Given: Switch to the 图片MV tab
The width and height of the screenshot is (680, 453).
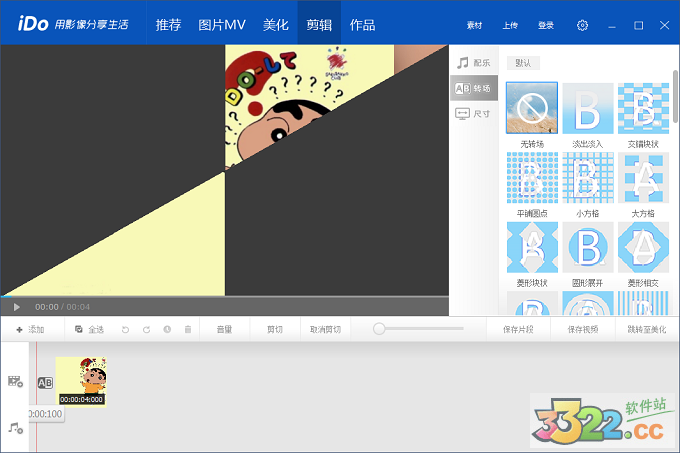Looking at the screenshot, I should coord(222,25).
